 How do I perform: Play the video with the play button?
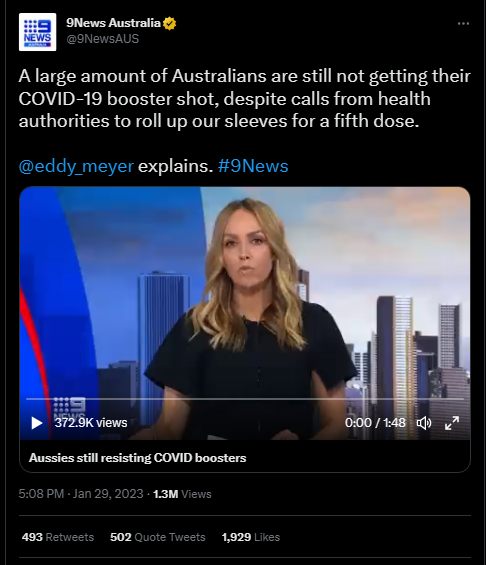(x=36, y=423)
